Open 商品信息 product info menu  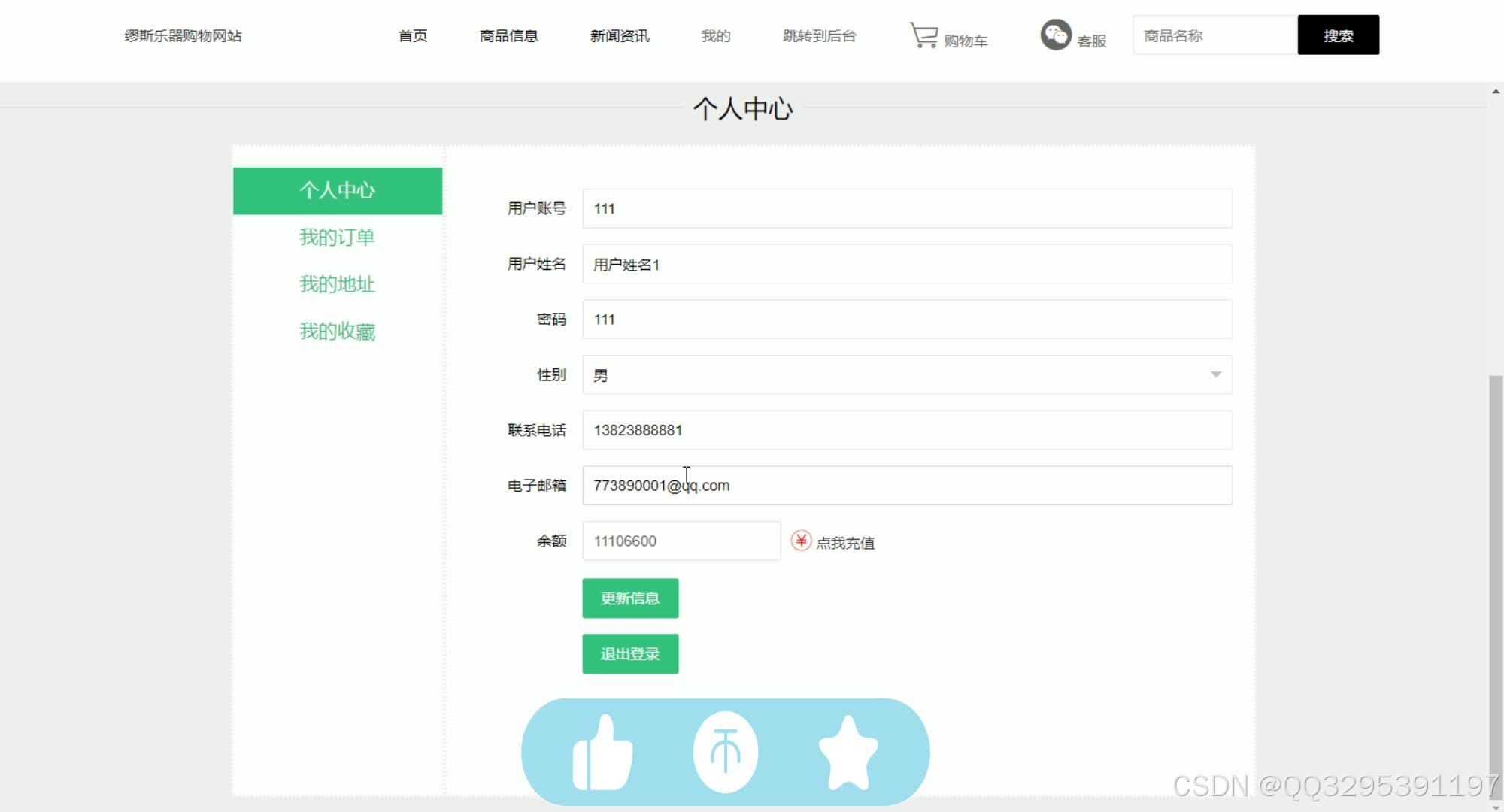(x=509, y=35)
